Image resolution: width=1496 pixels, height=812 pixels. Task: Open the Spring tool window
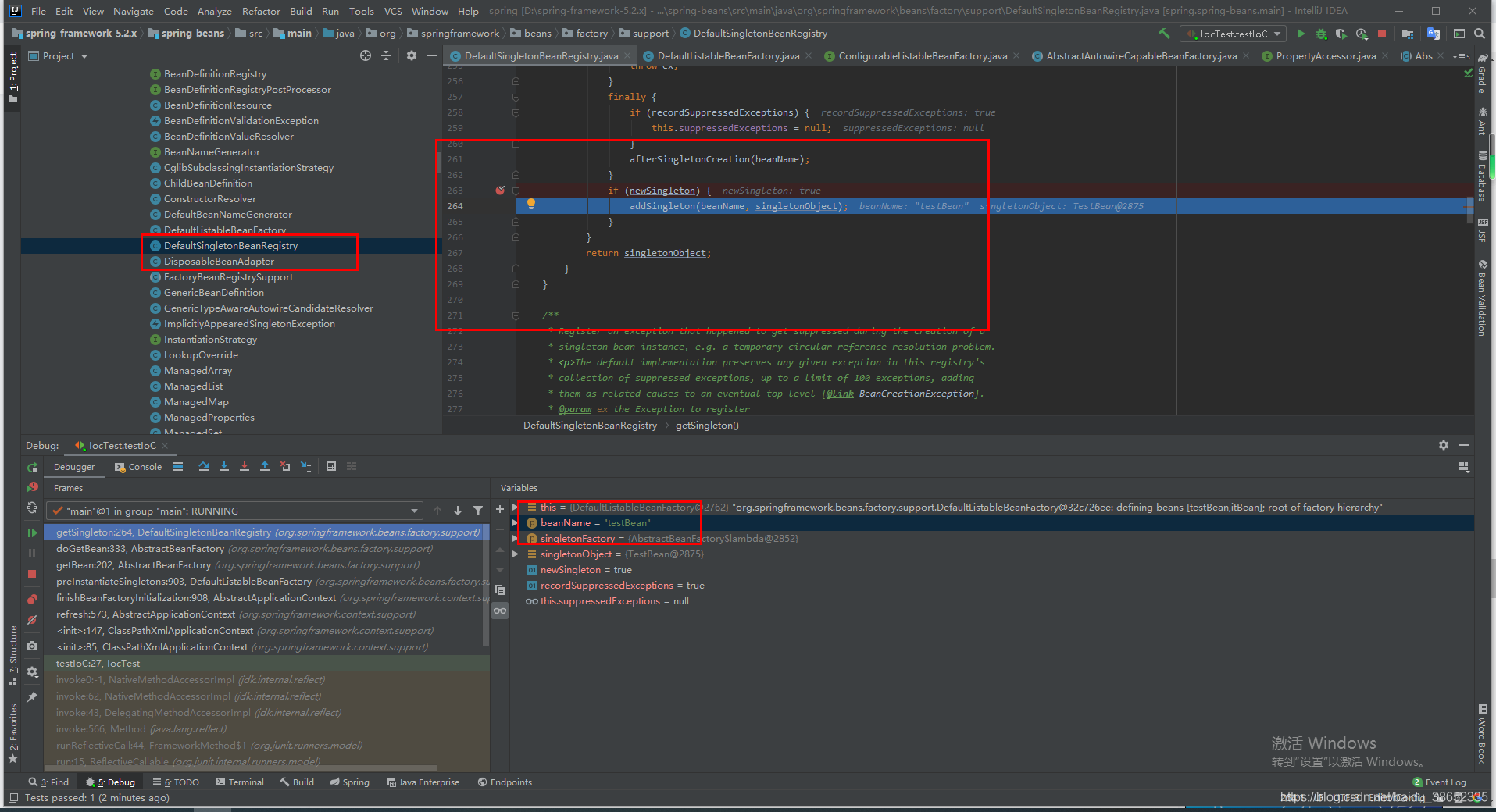pyautogui.click(x=349, y=782)
